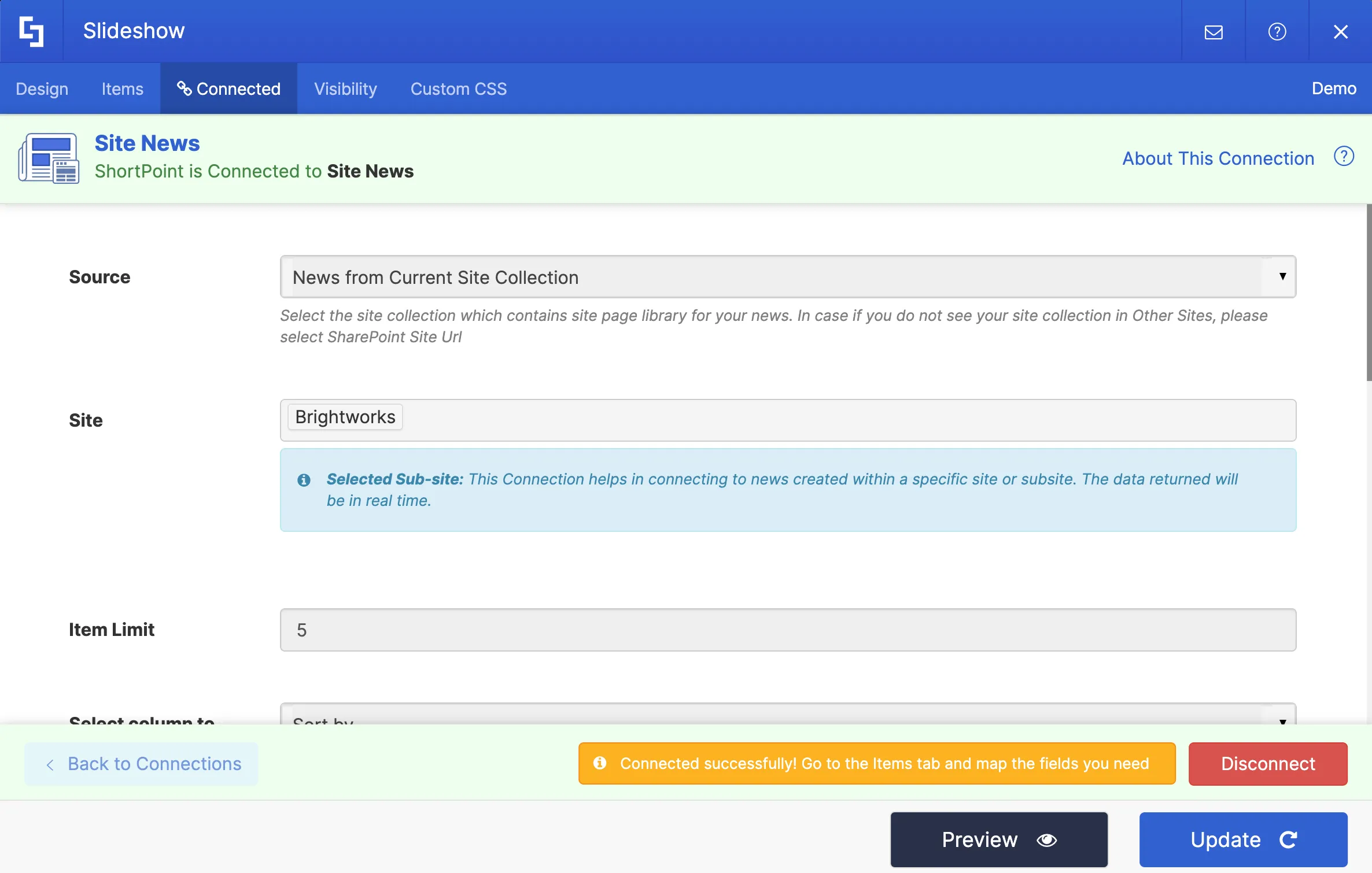Switch to the Items tab
Screen dimensions: 1372x873
(x=123, y=88)
